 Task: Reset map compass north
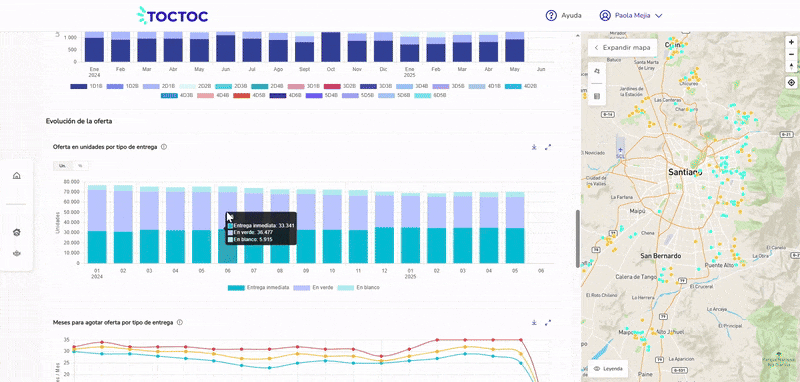pyautogui.click(x=791, y=66)
